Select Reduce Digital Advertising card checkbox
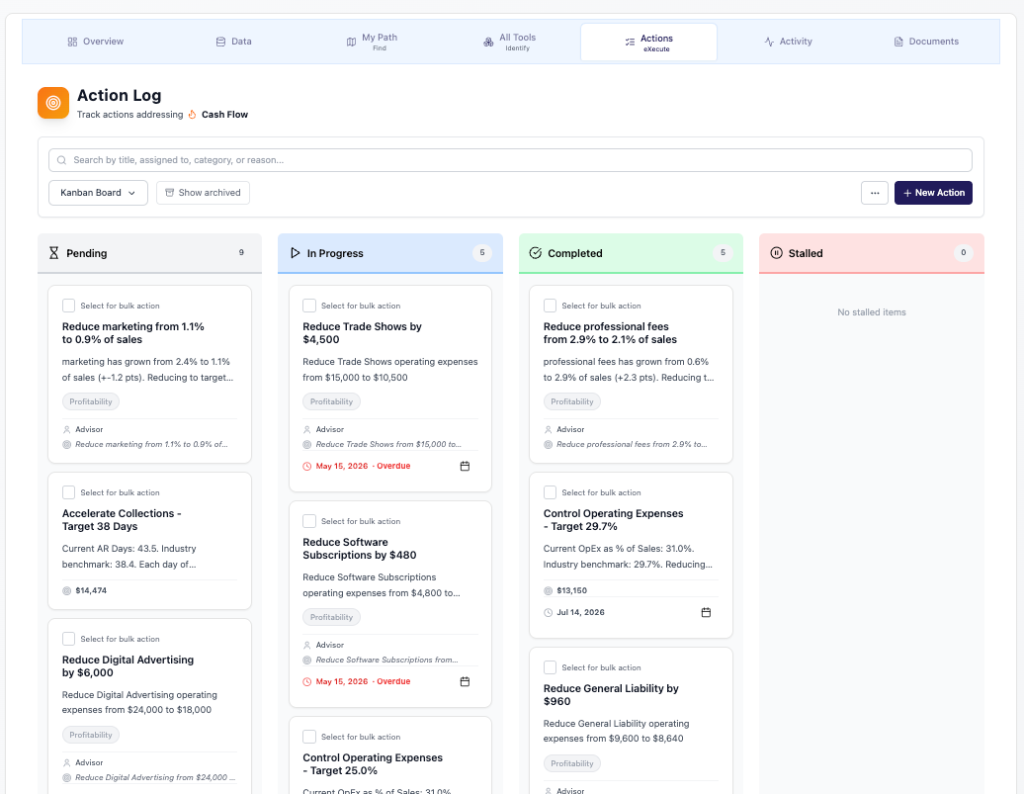This screenshot has height=794, width=1024. point(68,639)
